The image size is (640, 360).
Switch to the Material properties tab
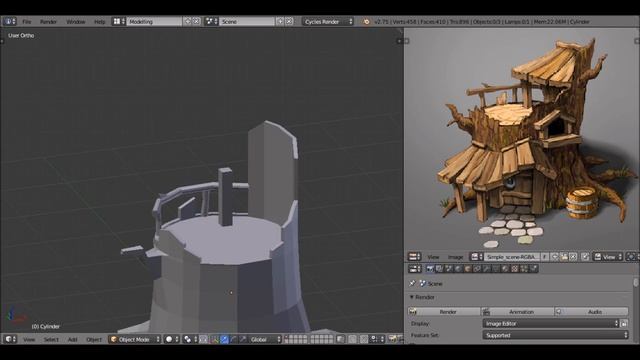(x=505, y=269)
